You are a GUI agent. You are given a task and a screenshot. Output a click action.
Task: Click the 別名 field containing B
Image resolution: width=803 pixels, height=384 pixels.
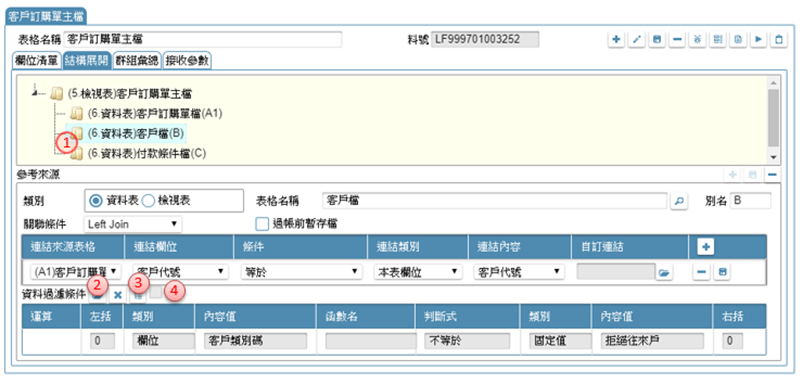pos(750,201)
